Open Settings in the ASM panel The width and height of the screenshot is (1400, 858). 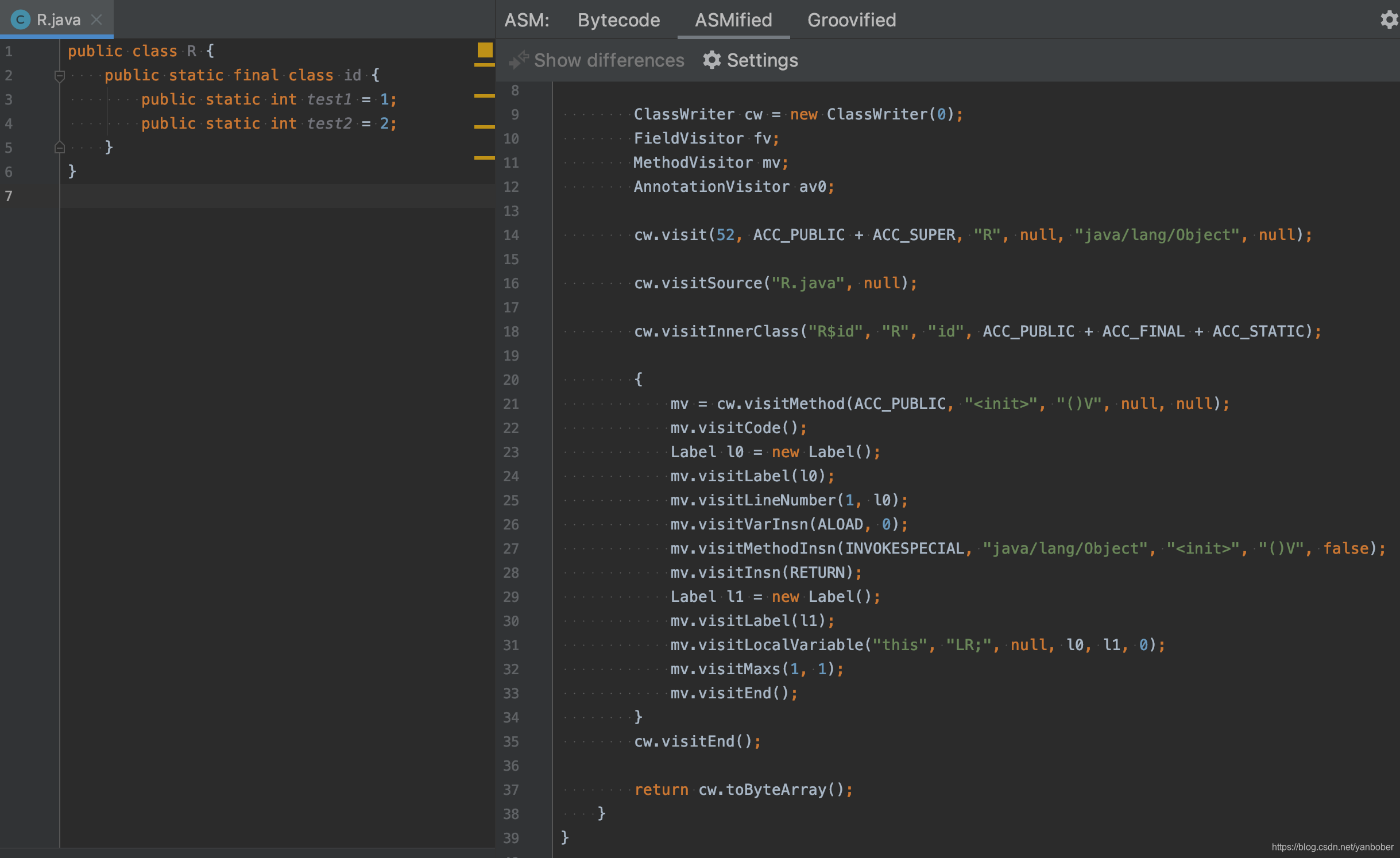pos(761,60)
